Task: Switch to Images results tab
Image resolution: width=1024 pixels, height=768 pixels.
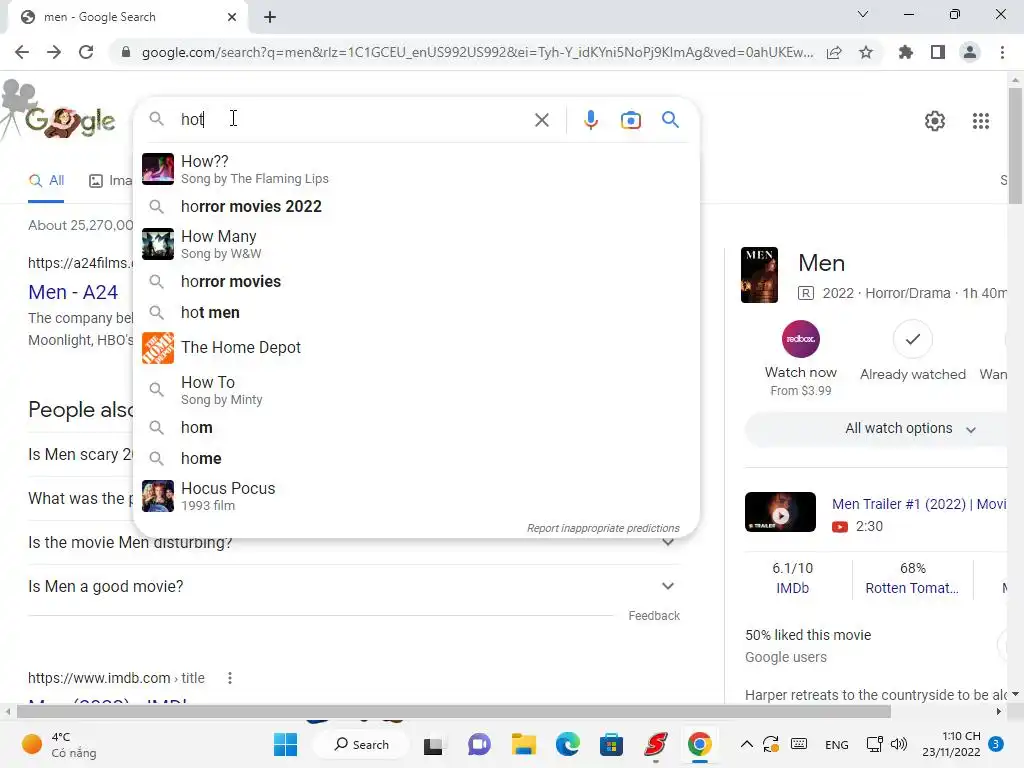Action: [x=110, y=181]
